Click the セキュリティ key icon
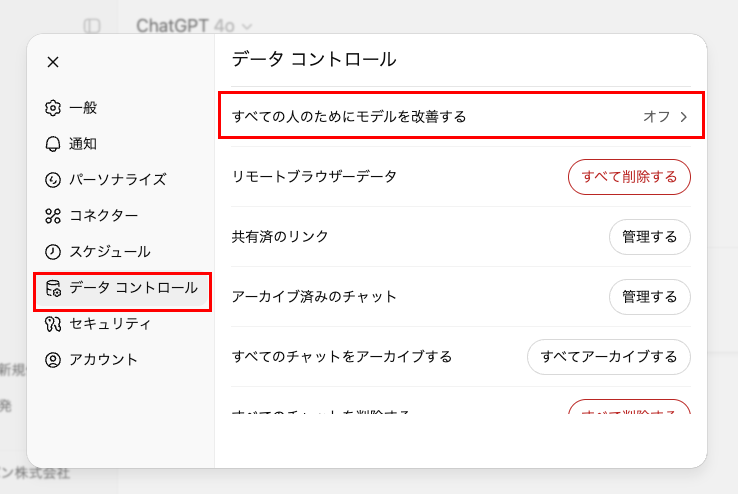 53,324
